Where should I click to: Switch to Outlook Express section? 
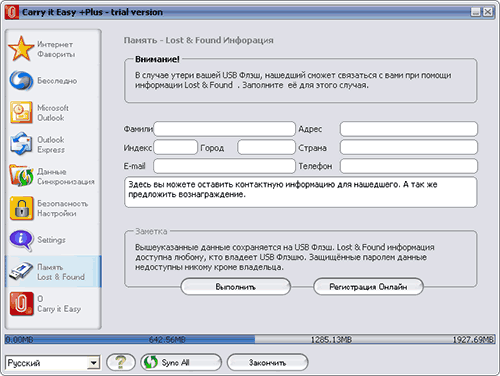coord(51,145)
